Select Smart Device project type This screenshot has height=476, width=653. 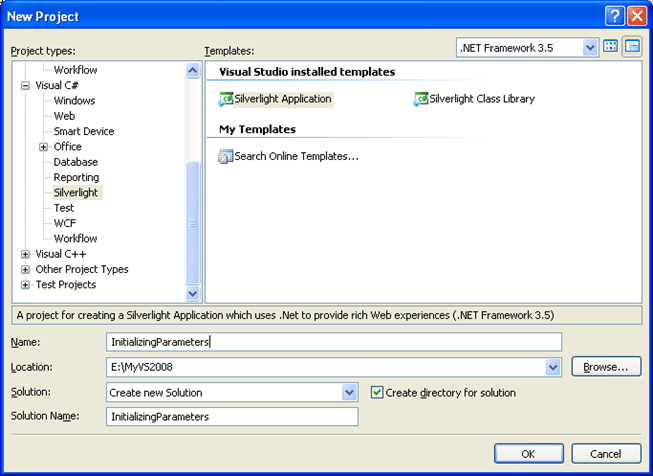coord(84,131)
